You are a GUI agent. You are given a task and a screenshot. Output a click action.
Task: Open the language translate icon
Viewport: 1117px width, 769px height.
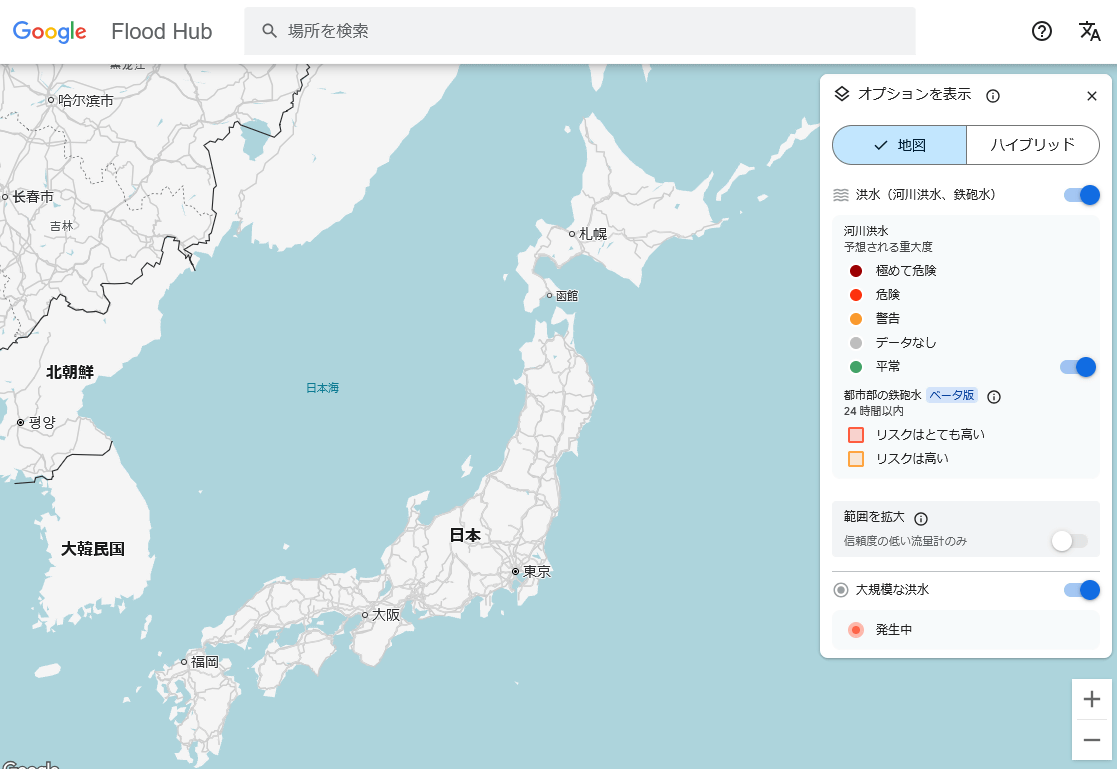pos(1090,31)
